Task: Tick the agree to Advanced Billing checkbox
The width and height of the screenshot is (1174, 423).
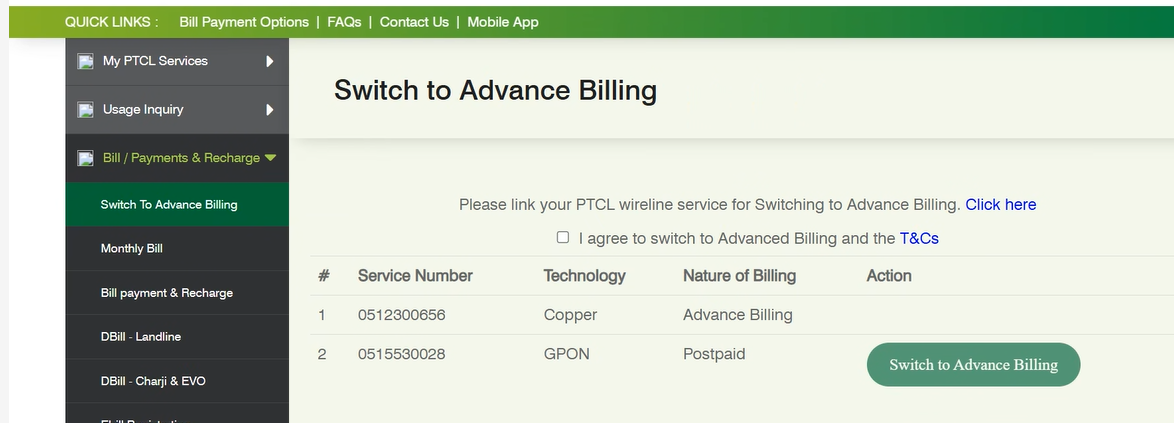Action: (x=563, y=238)
